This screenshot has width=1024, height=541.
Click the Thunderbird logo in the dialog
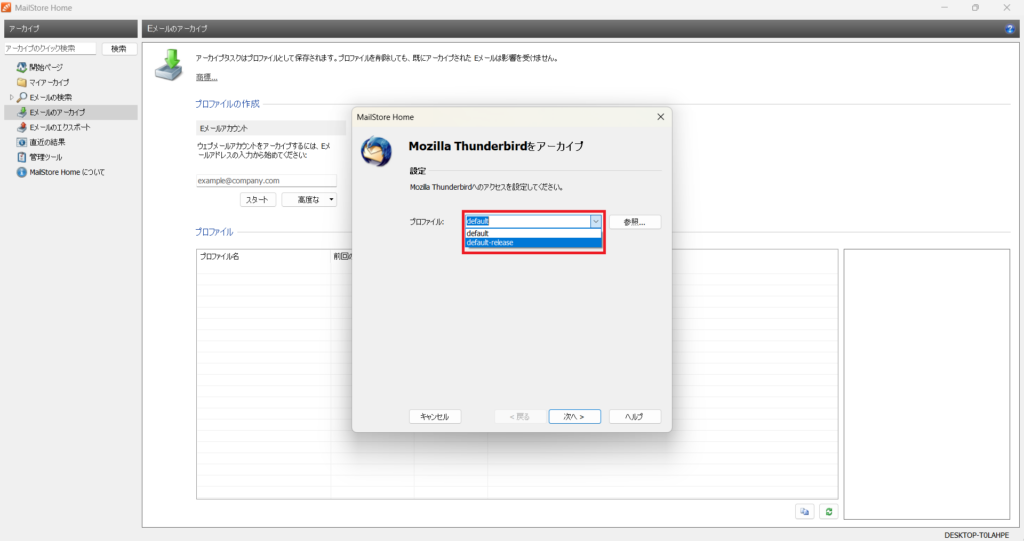[376, 152]
